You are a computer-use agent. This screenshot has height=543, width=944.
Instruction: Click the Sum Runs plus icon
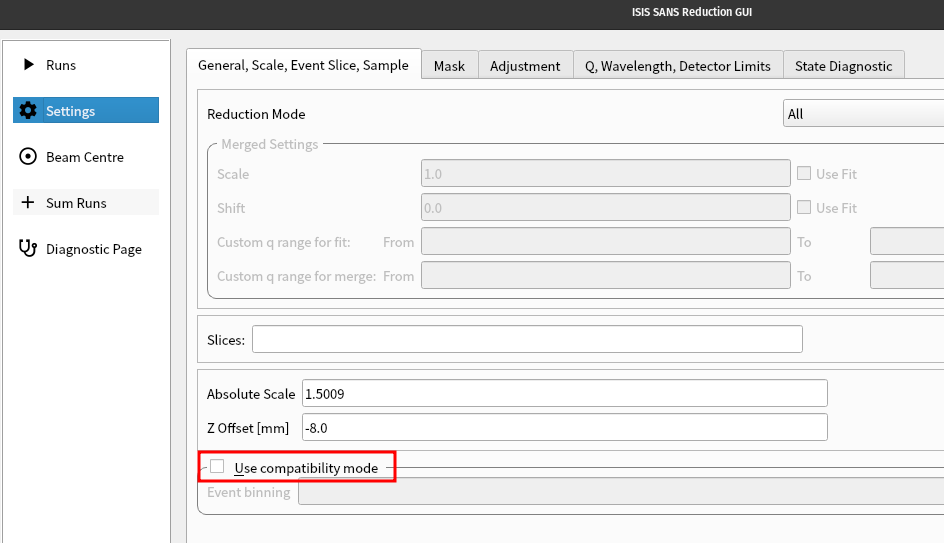(28, 203)
